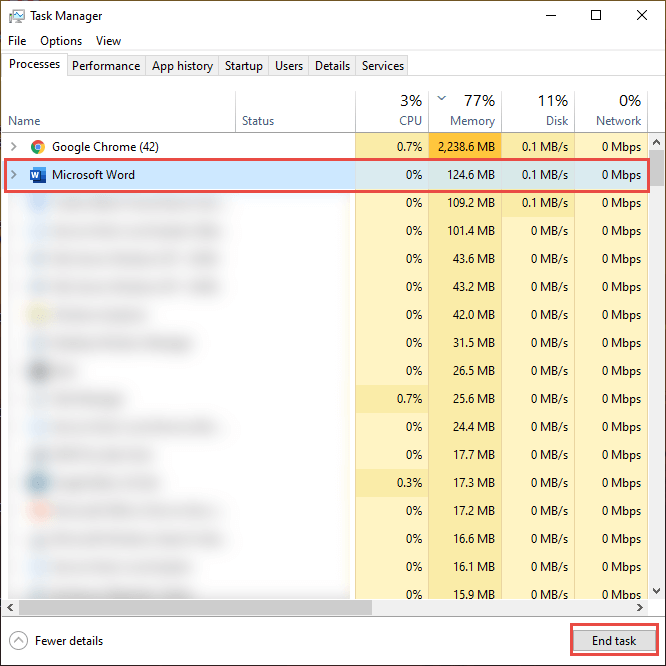The height and width of the screenshot is (666, 666).
Task: Switch to the Details tab
Action: pos(333,66)
